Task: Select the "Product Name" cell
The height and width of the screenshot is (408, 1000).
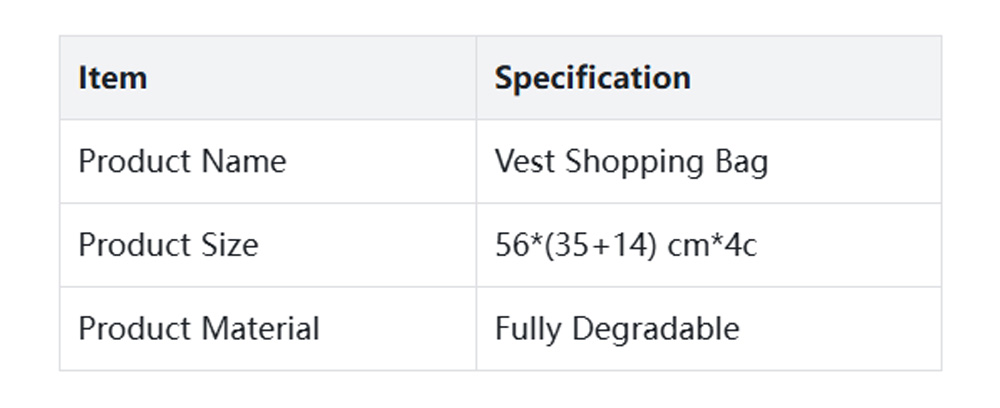Action: [182, 162]
